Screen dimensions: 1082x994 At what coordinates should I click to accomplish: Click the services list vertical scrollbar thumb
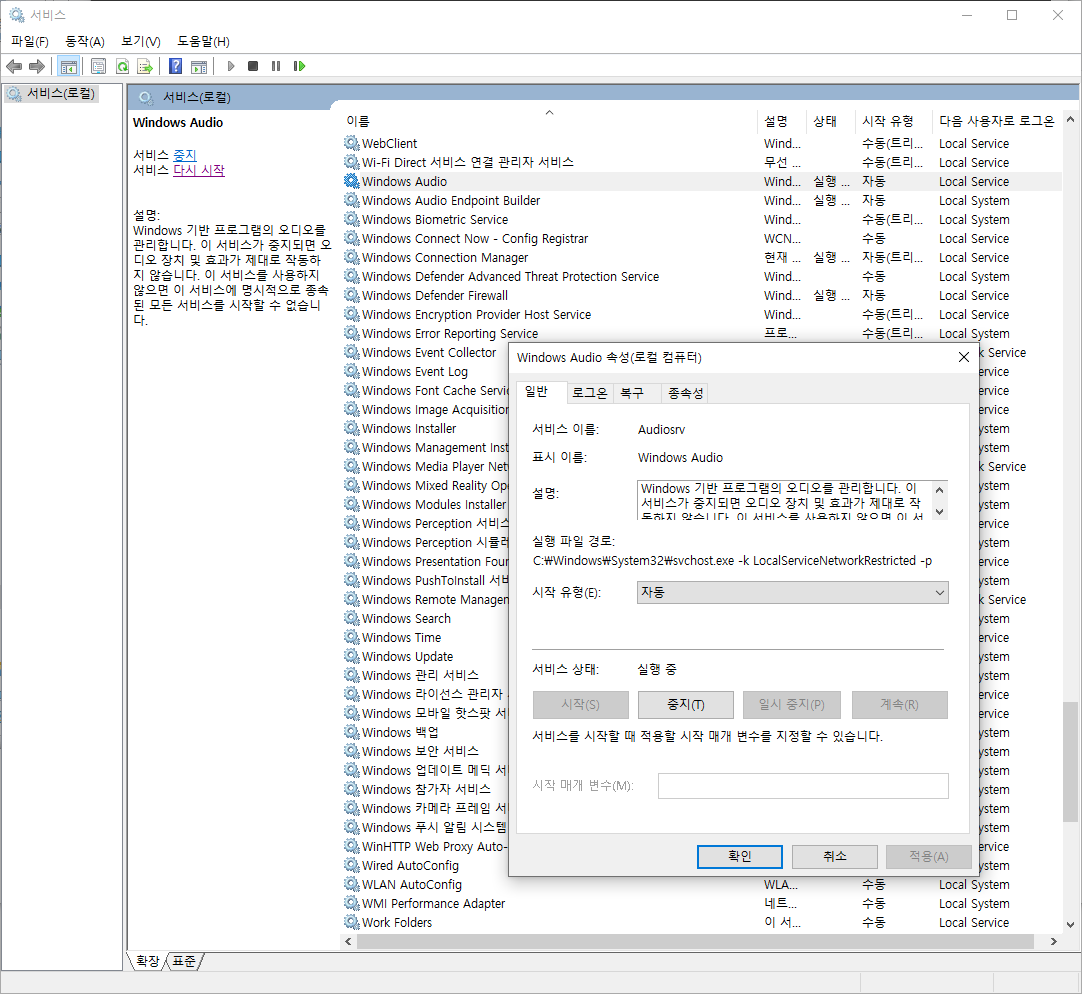point(1070,762)
